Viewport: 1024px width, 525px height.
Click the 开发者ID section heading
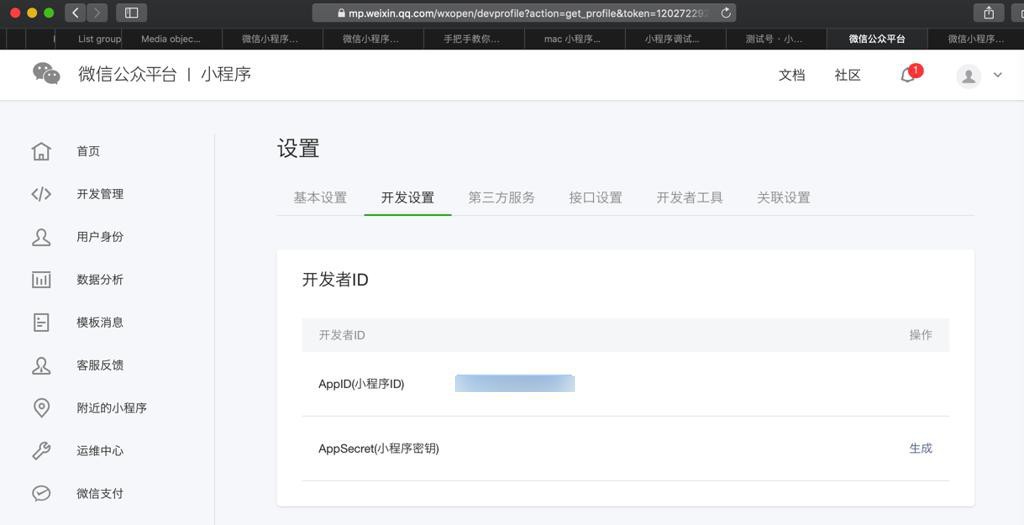pos(335,280)
